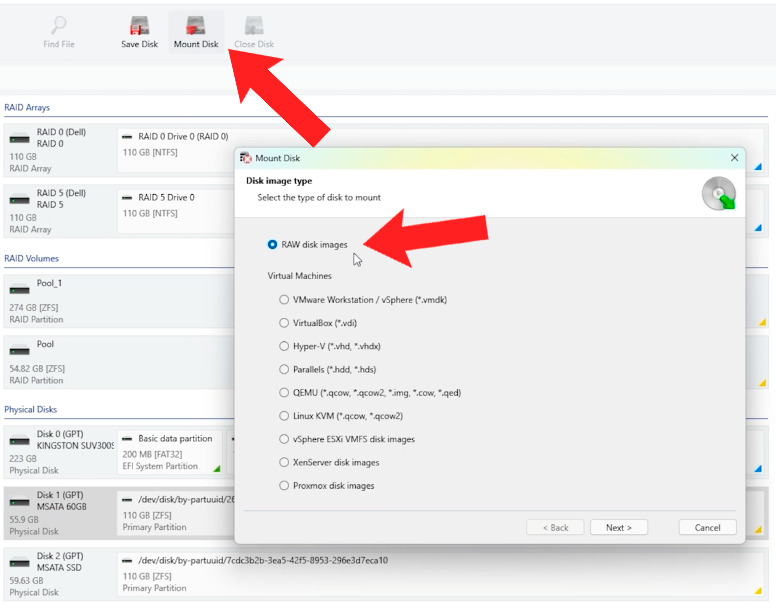This screenshot has height=615, width=776.
Task: Click blue corner marker on RAID 5 row
Action: (x=758, y=228)
